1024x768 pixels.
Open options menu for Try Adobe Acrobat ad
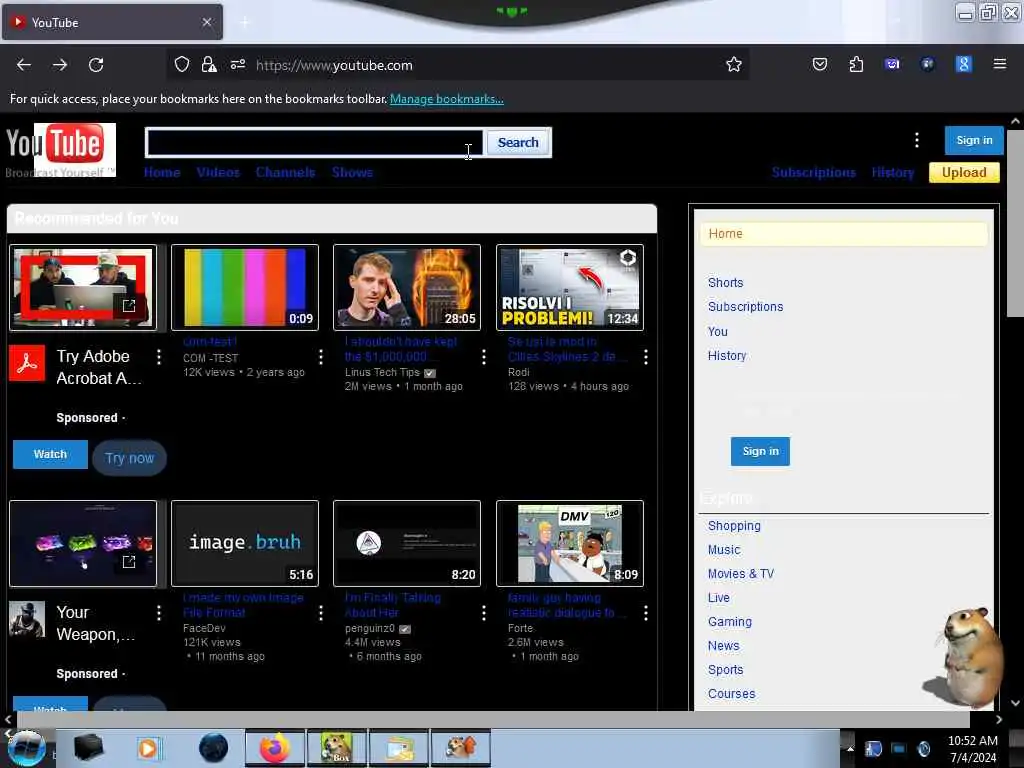click(x=159, y=357)
